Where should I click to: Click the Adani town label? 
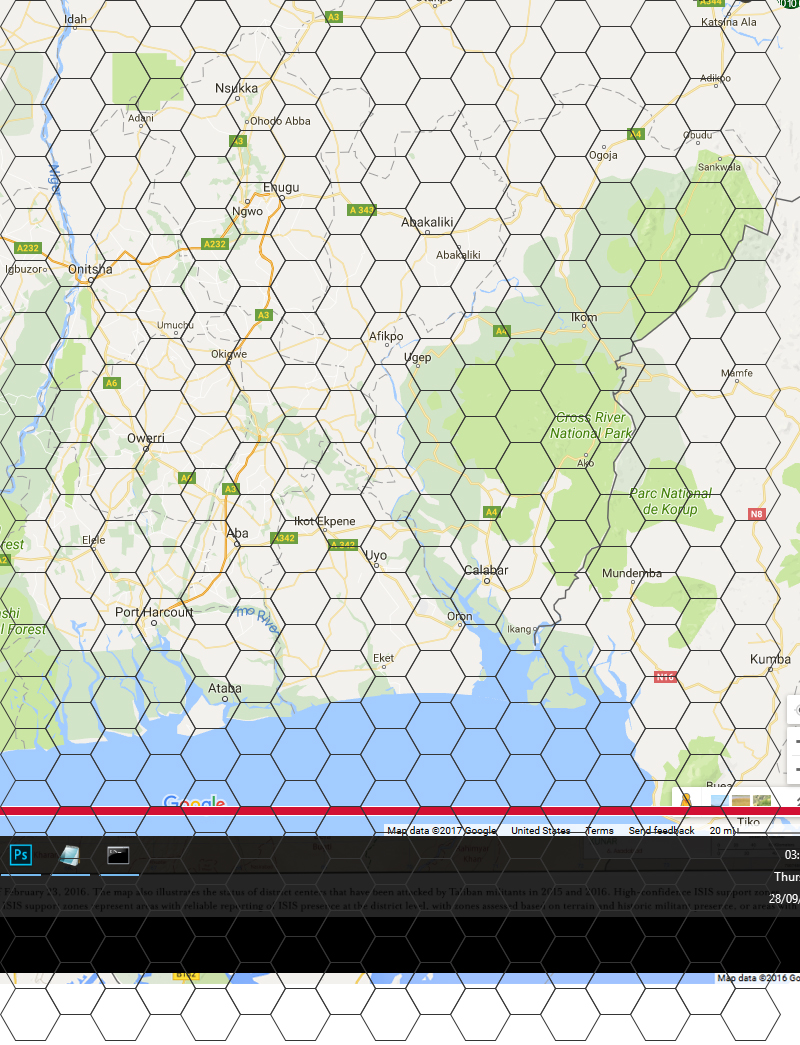(x=141, y=118)
